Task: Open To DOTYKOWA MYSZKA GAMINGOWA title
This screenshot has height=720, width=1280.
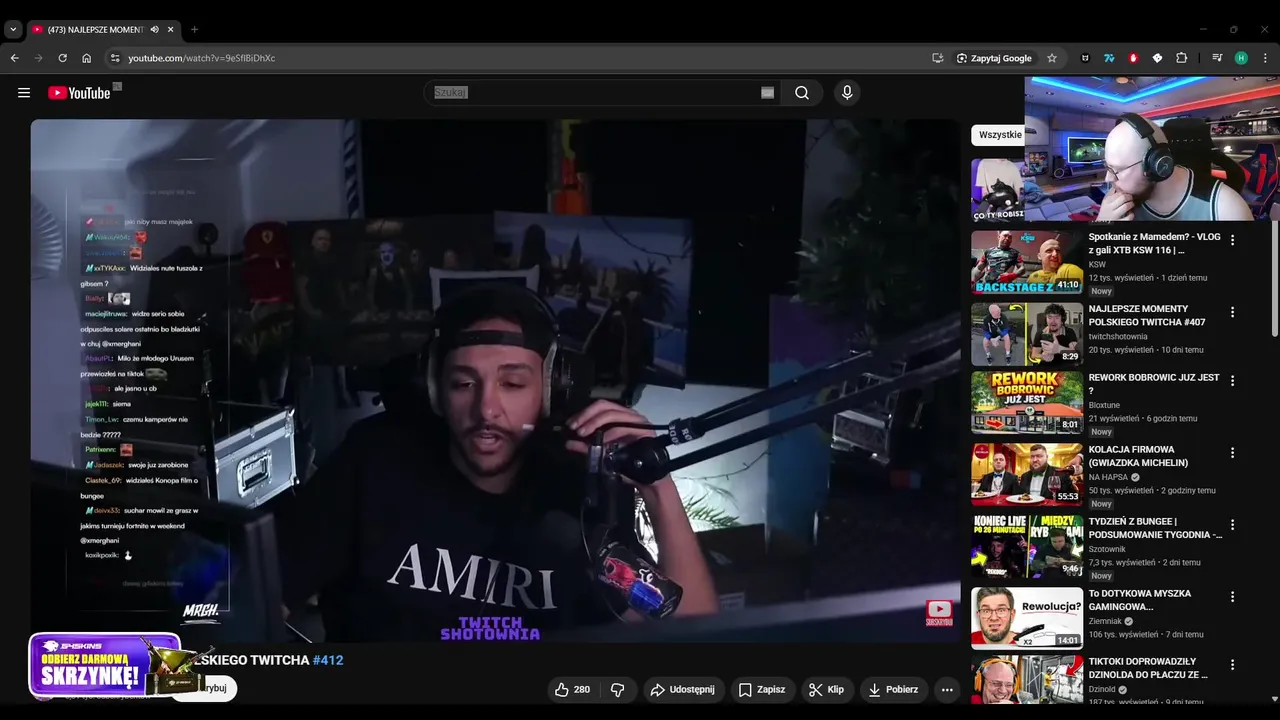Action: [1139, 600]
